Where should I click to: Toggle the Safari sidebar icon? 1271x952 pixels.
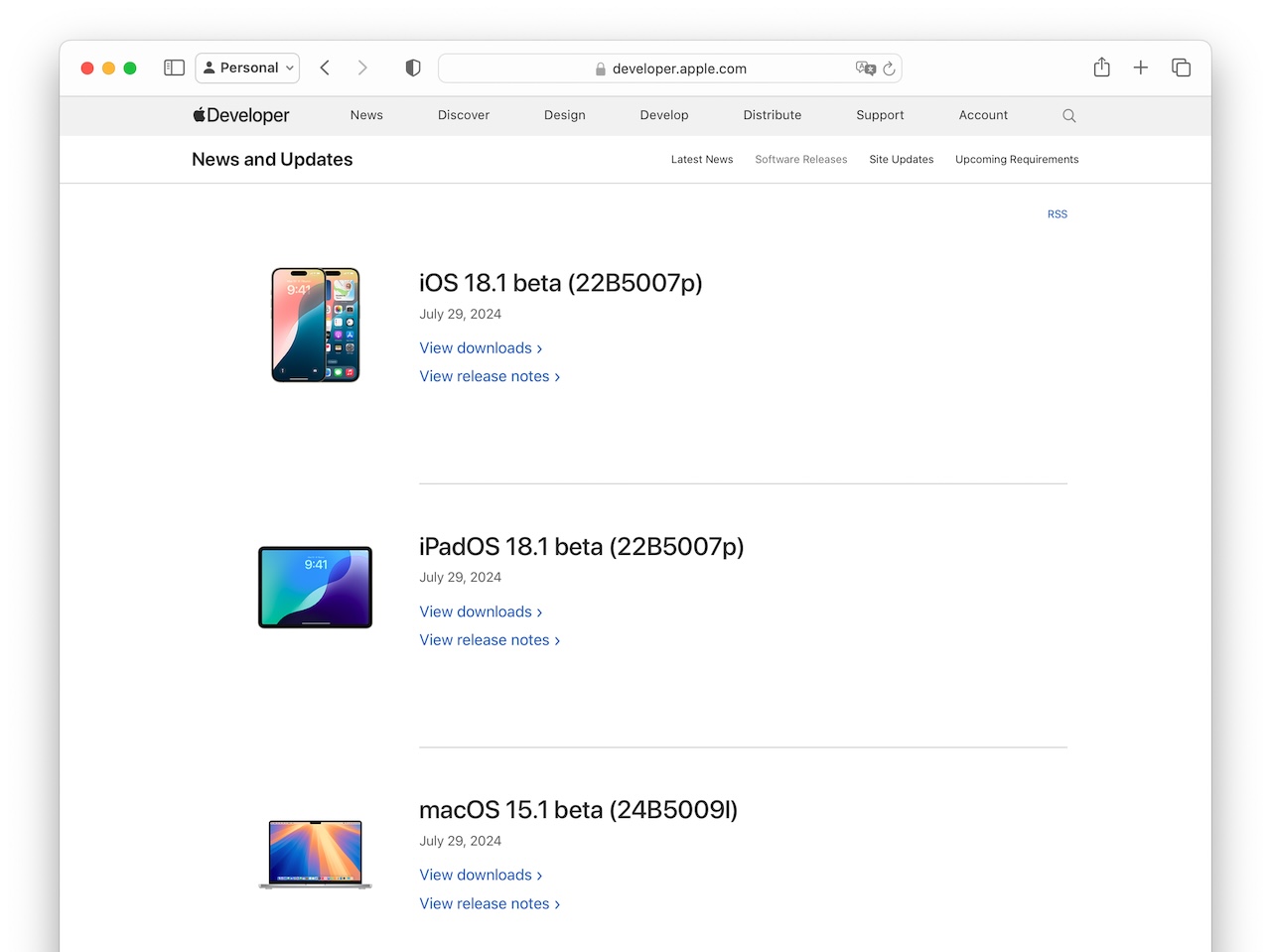[174, 68]
